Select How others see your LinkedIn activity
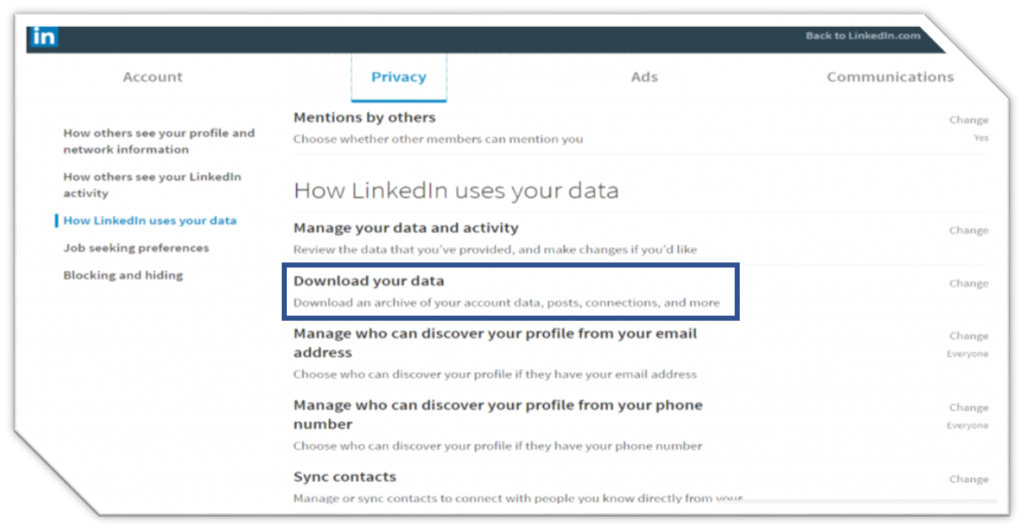Image resolution: width=1024 pixels, height=530 pixels. (x=152, y=185)
